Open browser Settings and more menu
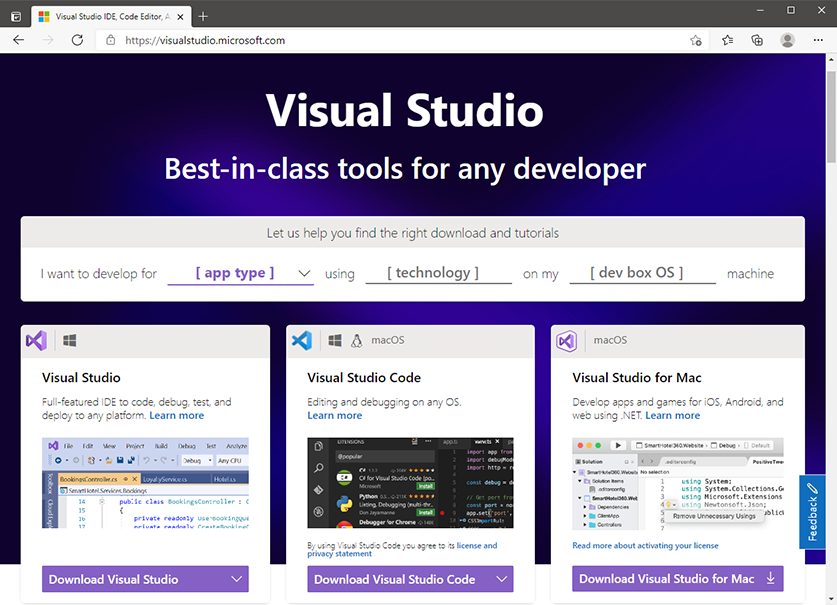The width and height of the screenshot is (837, 605). coord(818,40)
